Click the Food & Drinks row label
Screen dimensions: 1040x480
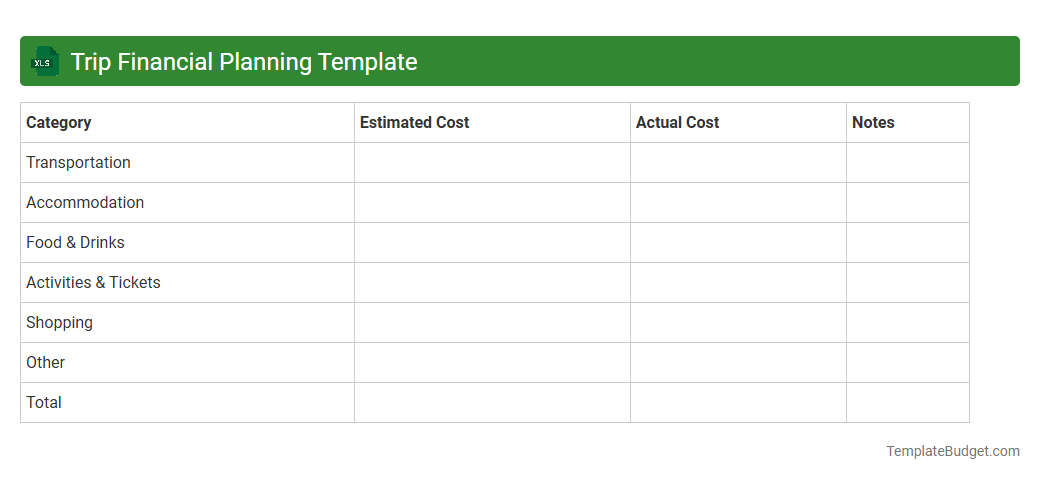point(75,243)
